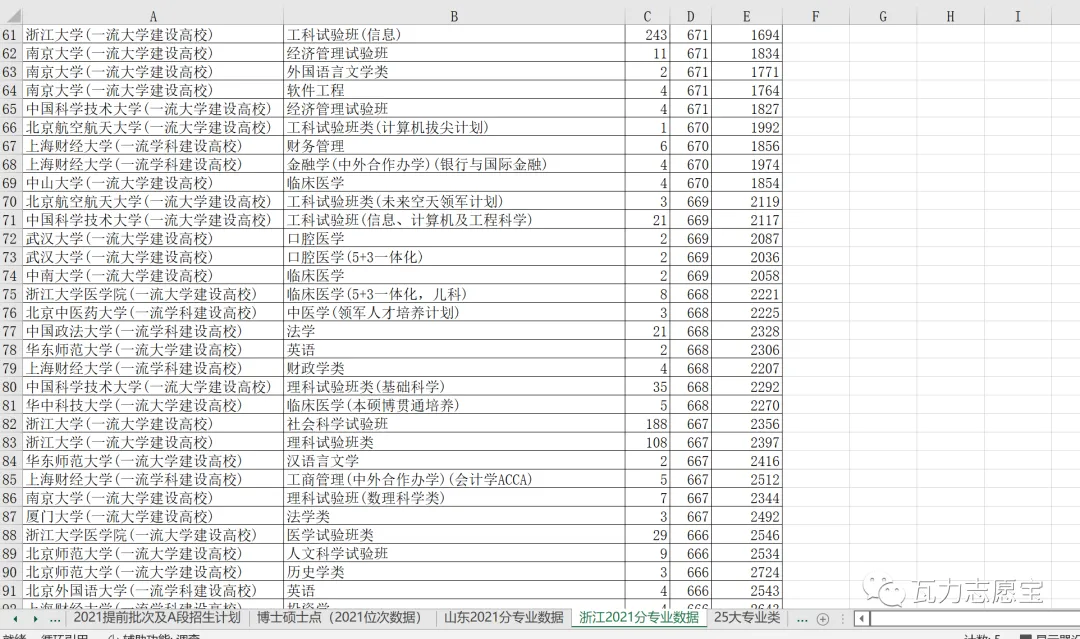Click cell 工科试验班类(计算机拔尖计划)
1080x639 pixels.
[x=454, y=127]
